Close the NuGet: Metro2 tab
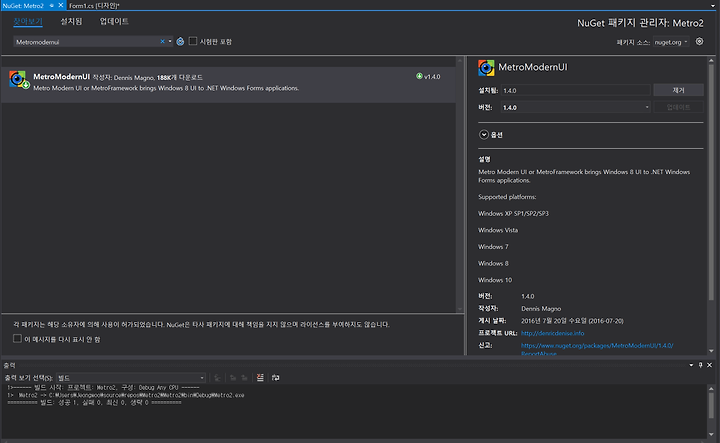Image resolution: width=720 pixels, height=443 pixels. pyautogui.click(x=61, y=6)
